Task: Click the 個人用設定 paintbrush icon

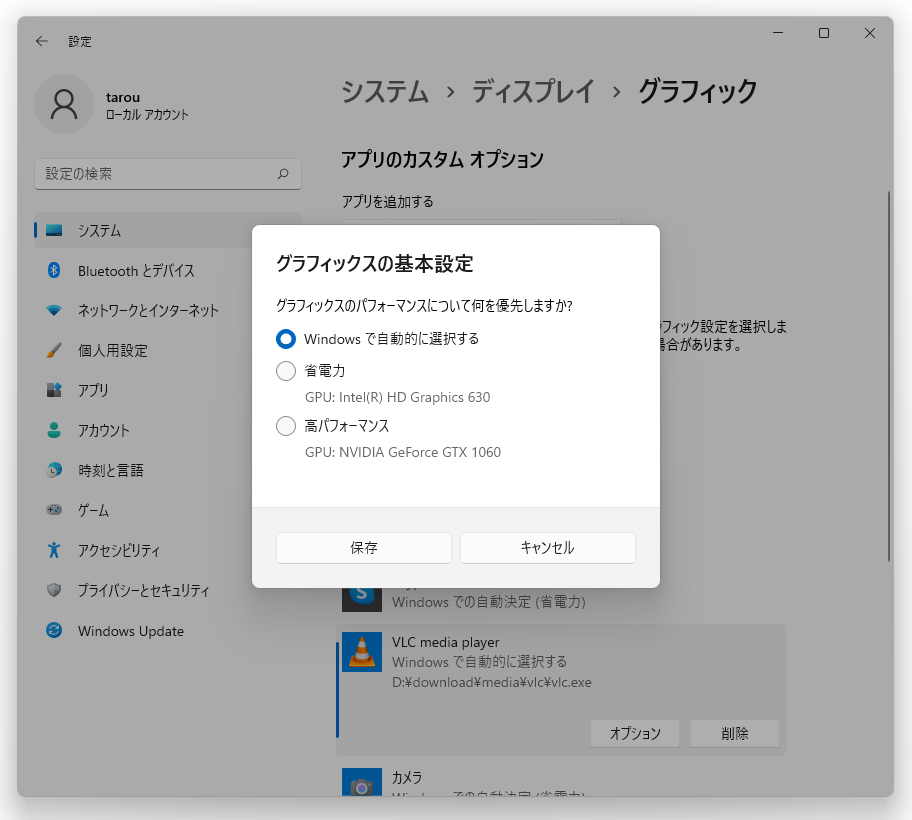Action: pyautogui.click(x=54, y=350)
